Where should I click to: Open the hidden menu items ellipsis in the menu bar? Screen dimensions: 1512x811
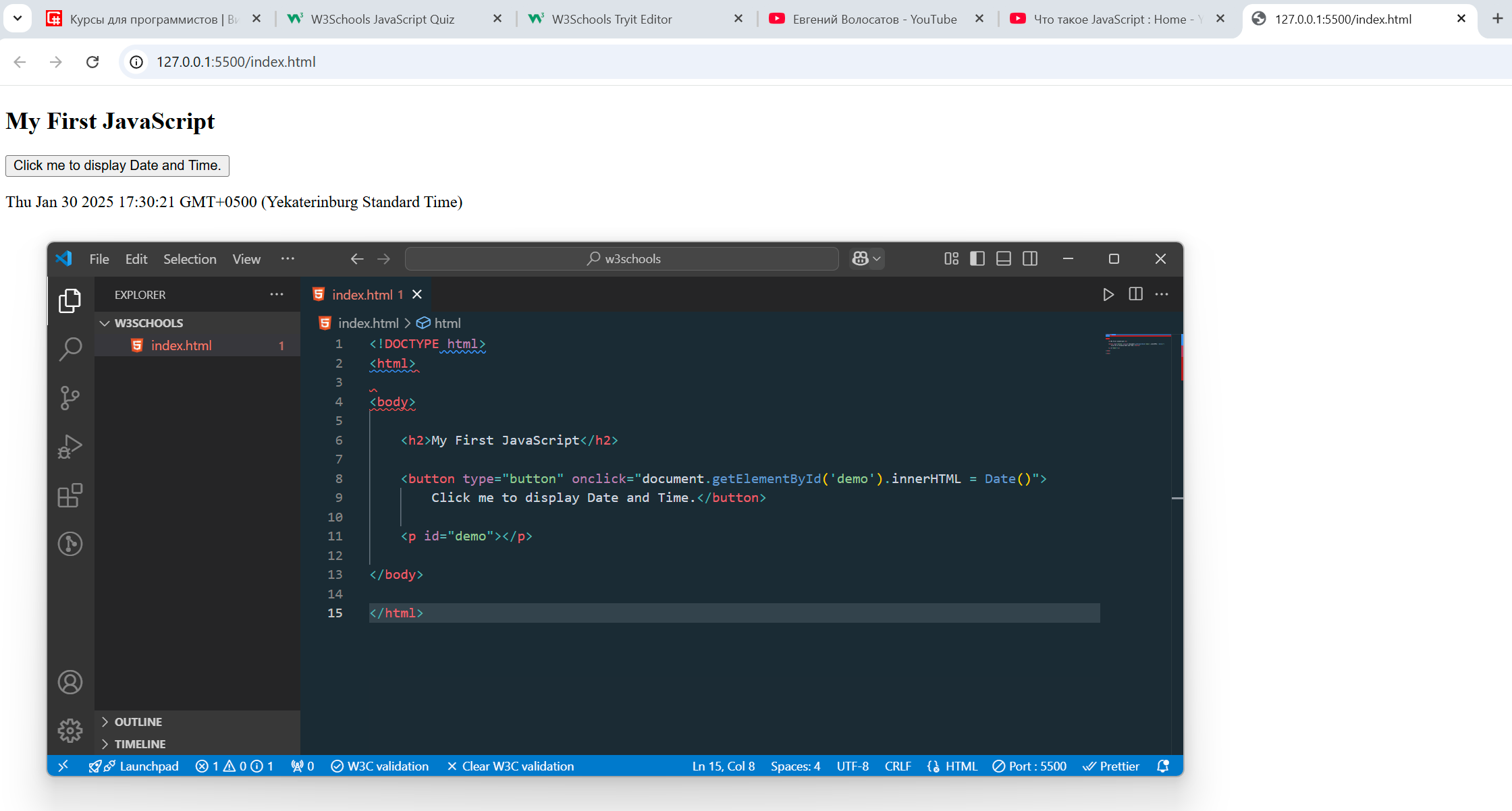[x=288, y=259]
